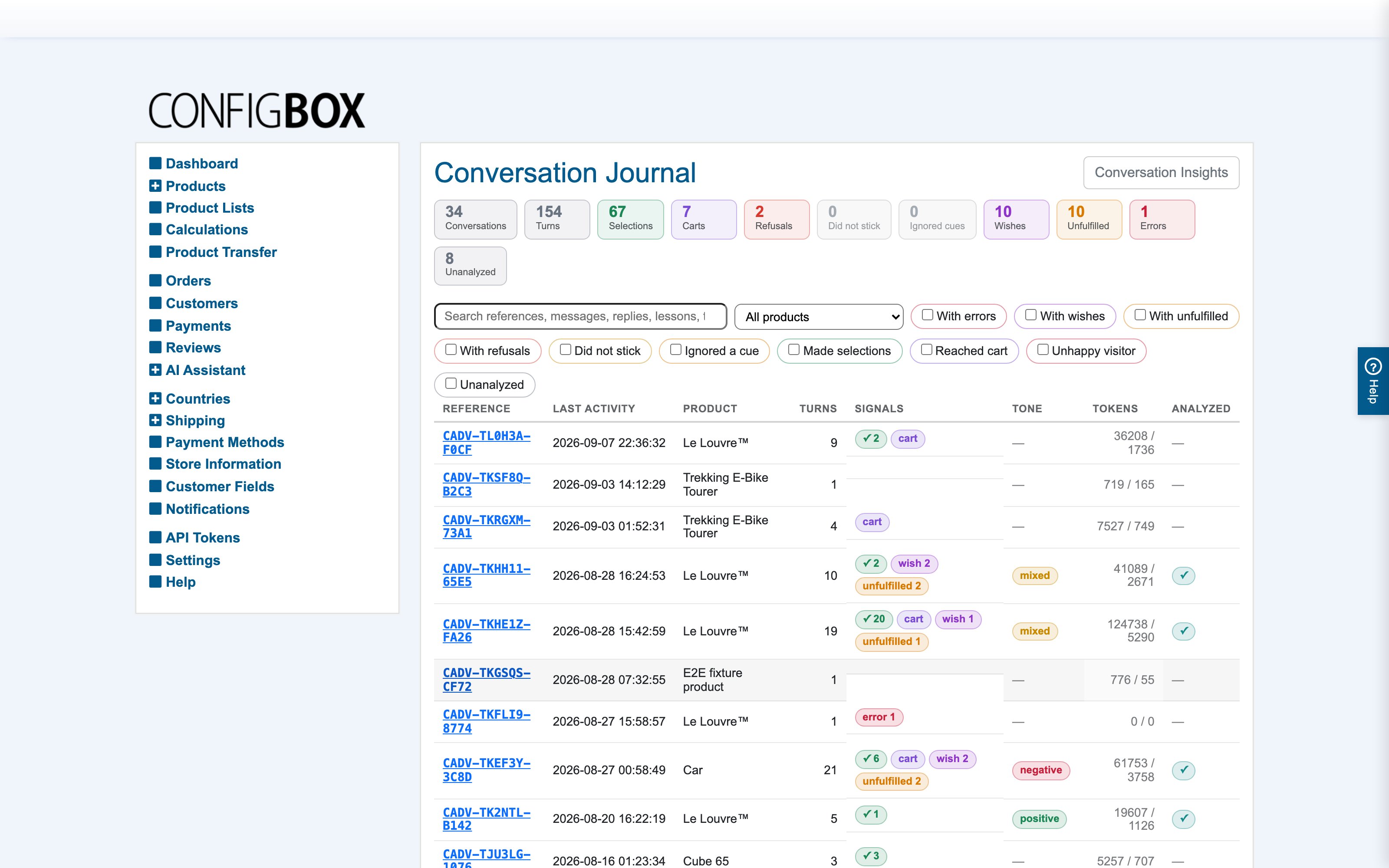Click the Calculations square icon
1389x868 pixels.
tap(155, 229)
